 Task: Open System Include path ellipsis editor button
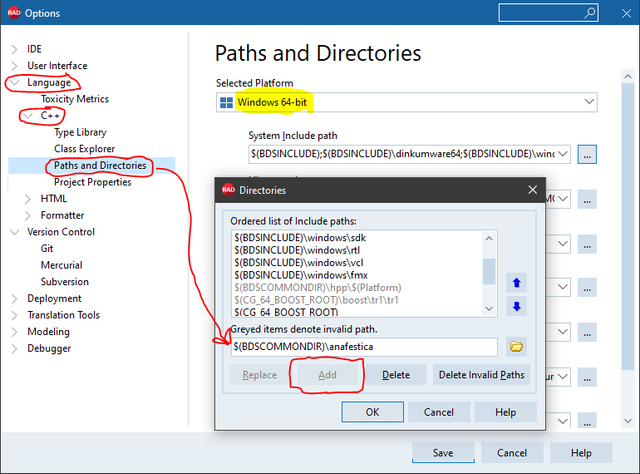tap(587, 154)
